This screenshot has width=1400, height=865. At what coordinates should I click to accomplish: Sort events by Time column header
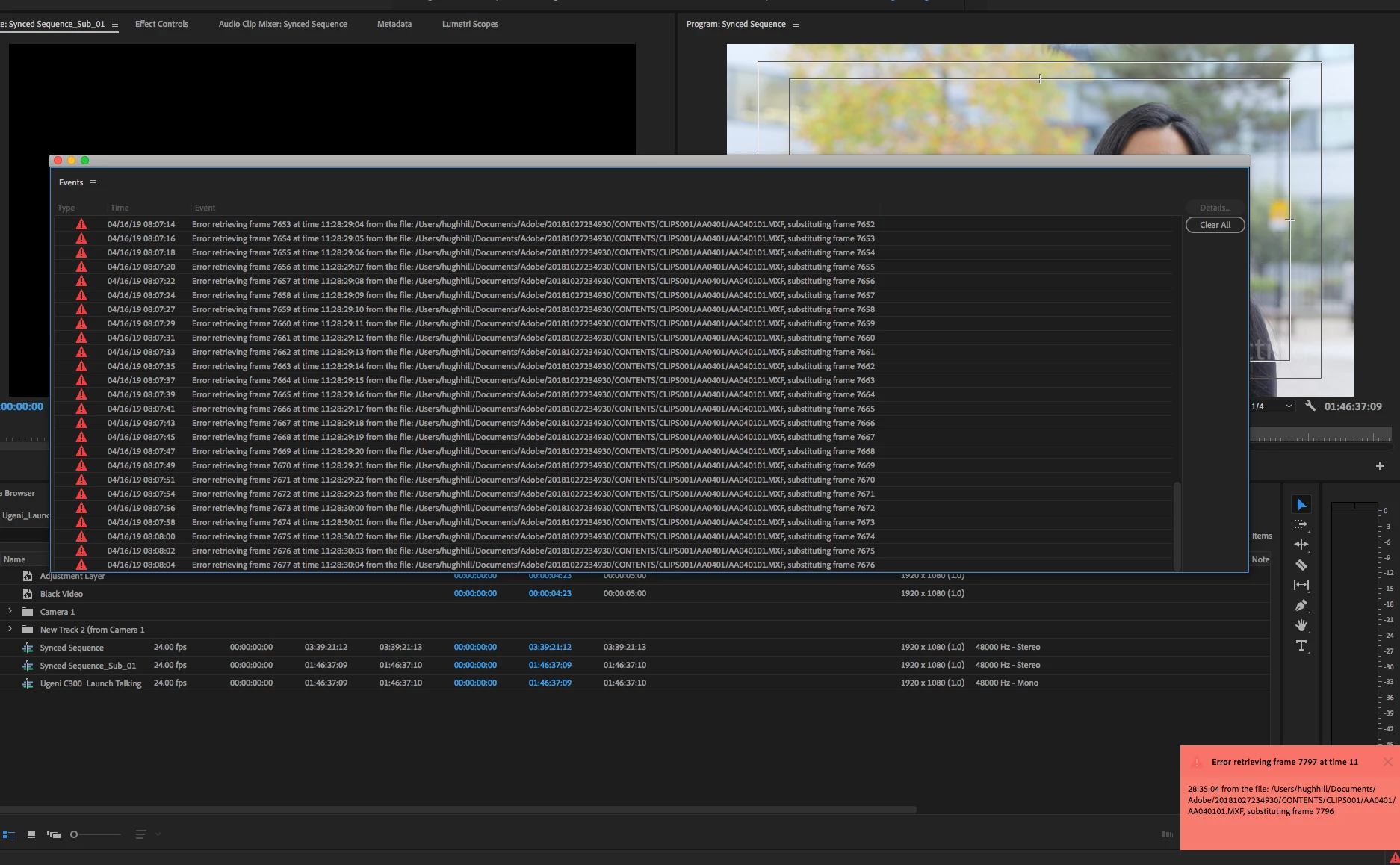[x=120, y=208]
